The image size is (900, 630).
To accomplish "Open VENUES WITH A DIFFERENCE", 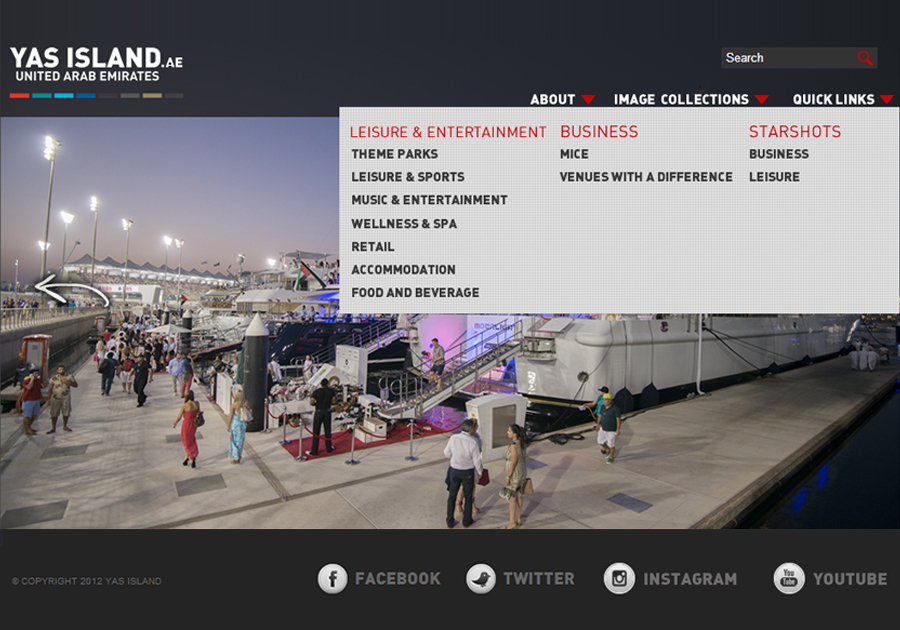I will [x=645, y=177].
